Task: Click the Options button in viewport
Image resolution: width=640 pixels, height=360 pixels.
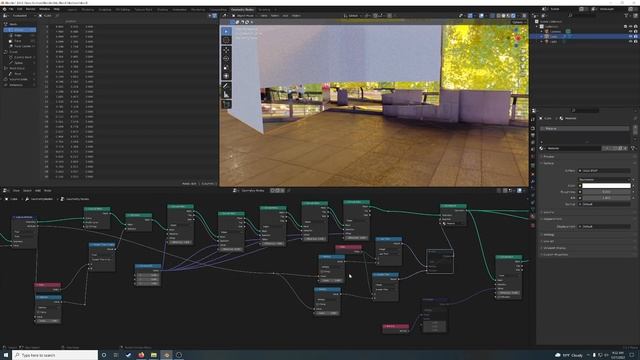Action: coord(518,22)
